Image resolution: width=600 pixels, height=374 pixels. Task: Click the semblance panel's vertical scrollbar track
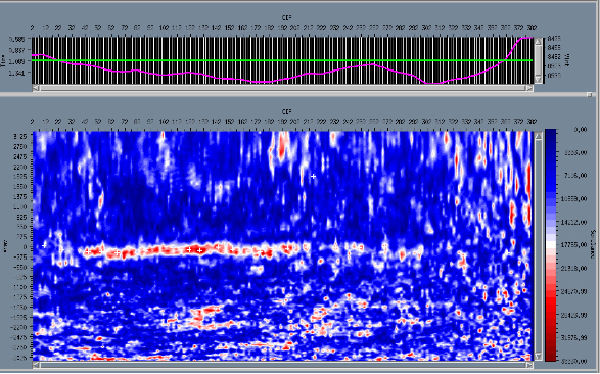(x=538, y=246)
